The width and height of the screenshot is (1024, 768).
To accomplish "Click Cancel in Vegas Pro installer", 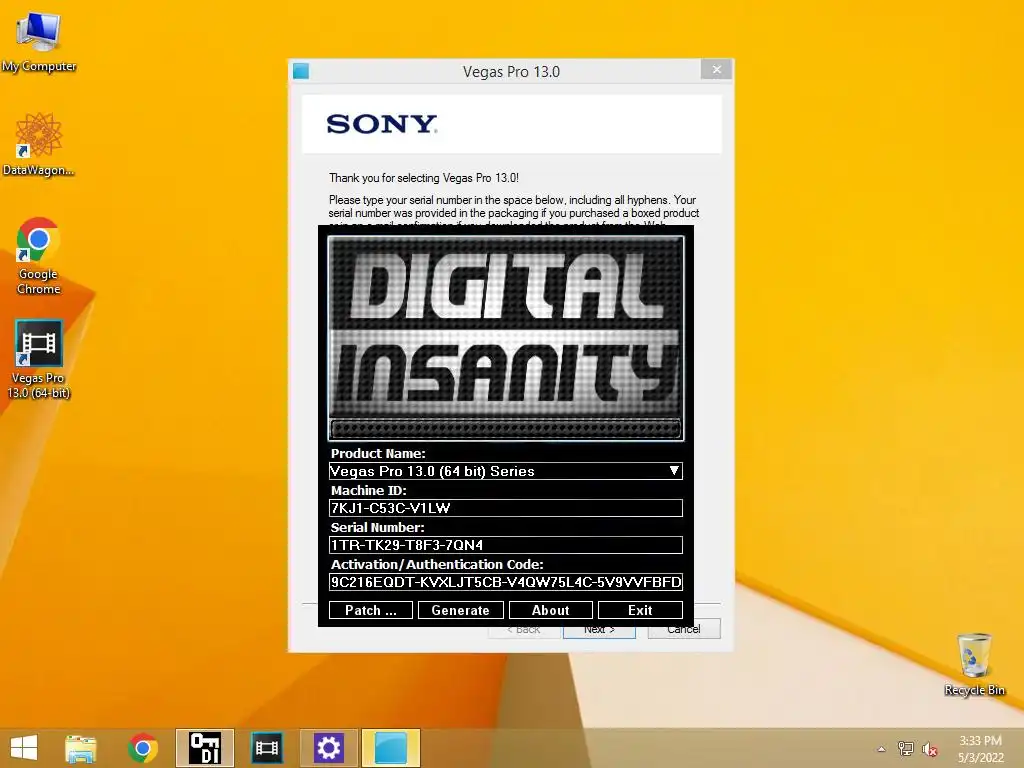I will click(x=684, y=630).
